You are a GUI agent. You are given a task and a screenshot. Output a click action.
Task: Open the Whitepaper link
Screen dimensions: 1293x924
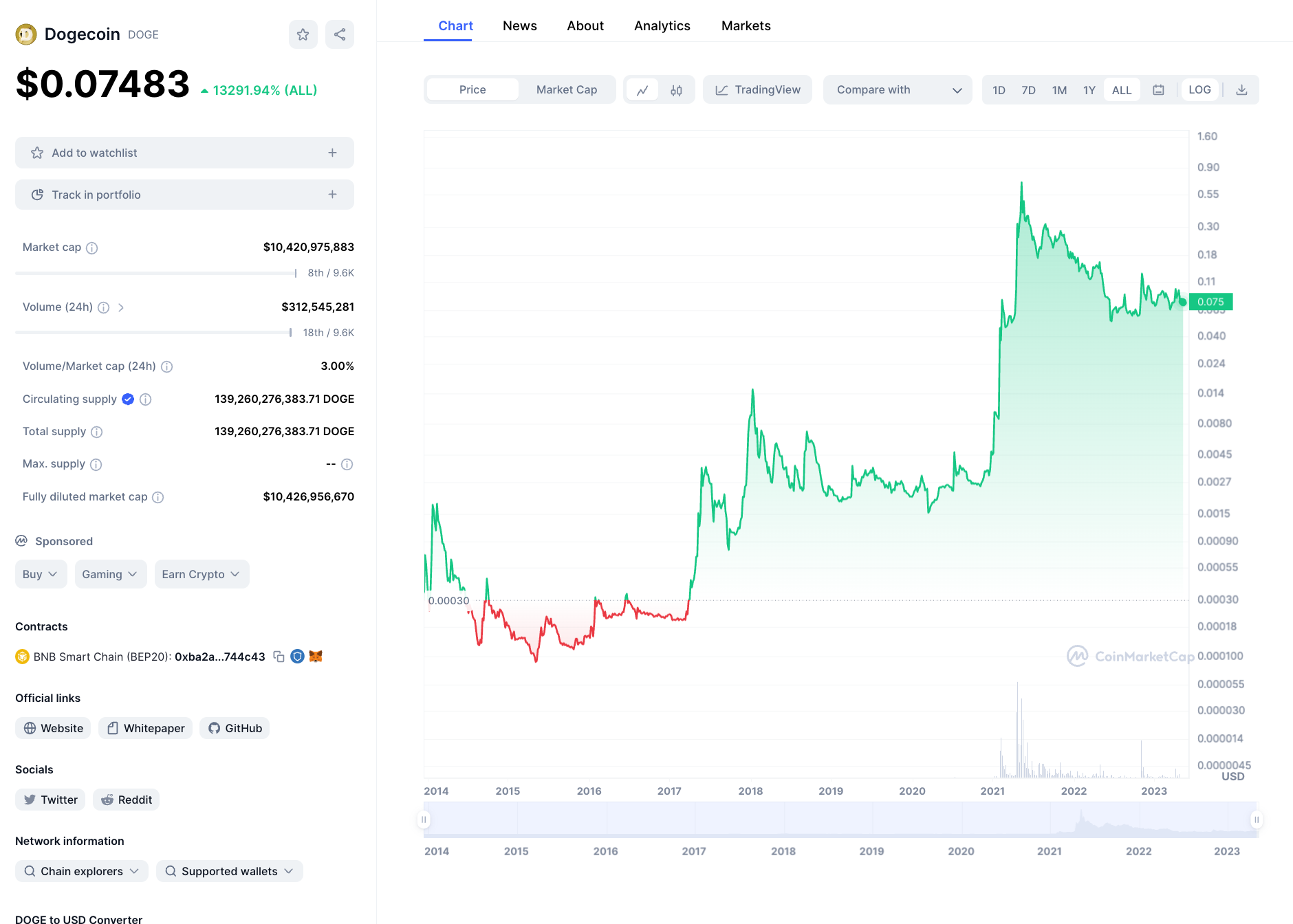point(145,728)
